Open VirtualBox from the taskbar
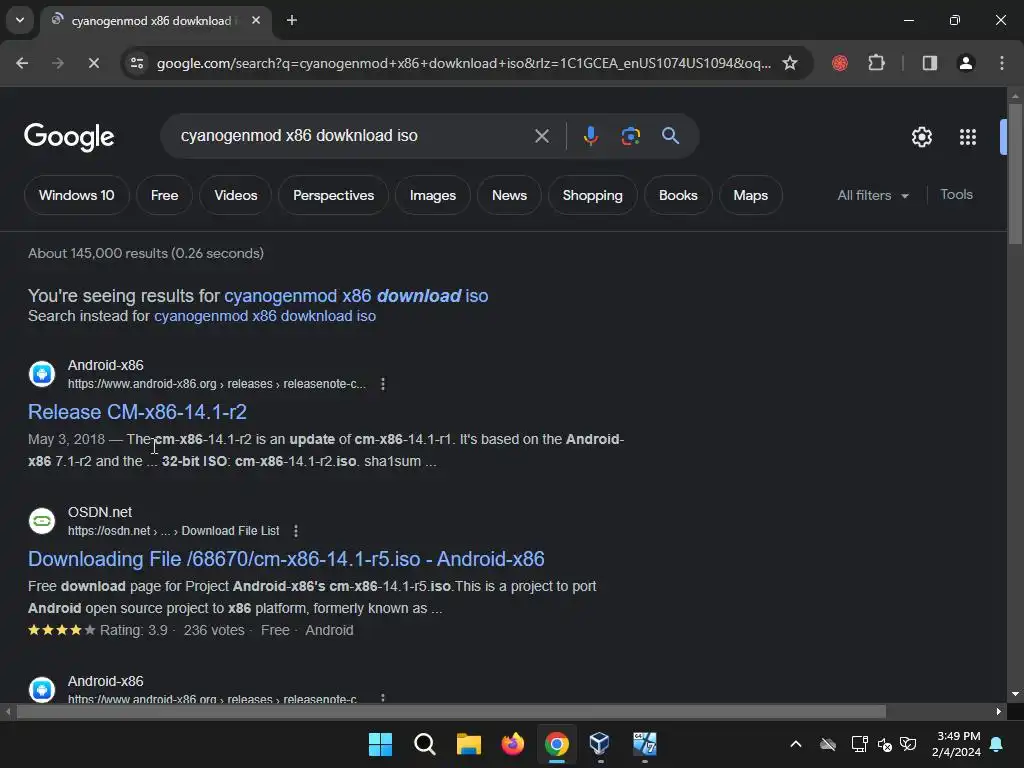Screen dimensions: 1024x768 600,744
